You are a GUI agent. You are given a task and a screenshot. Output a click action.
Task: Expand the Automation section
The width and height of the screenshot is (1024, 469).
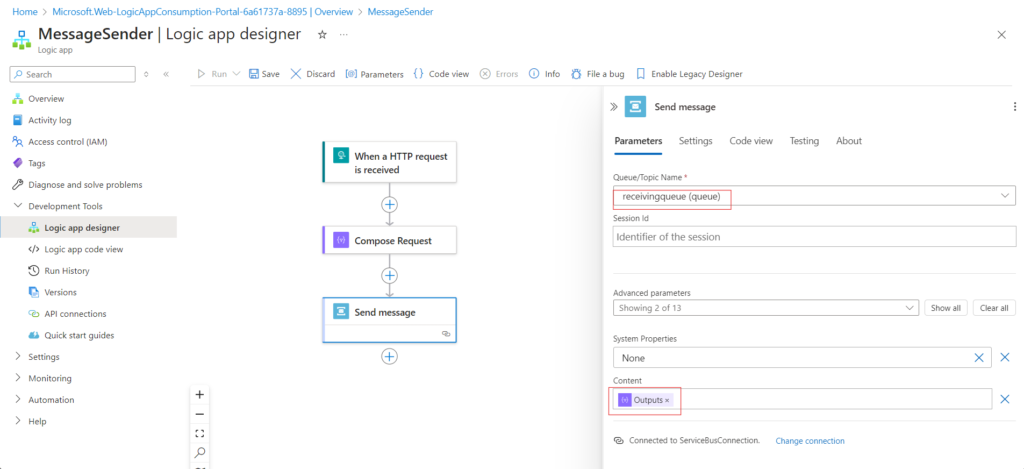tap(18, 400)
